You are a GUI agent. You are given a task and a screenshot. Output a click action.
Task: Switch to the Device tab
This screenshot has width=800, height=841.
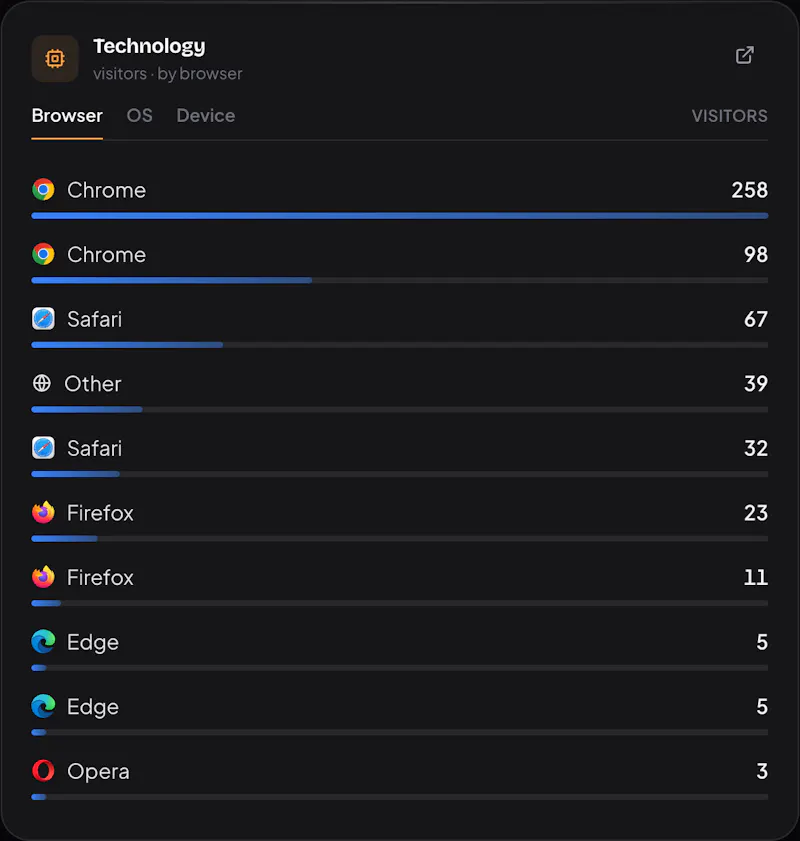point(206,115)
